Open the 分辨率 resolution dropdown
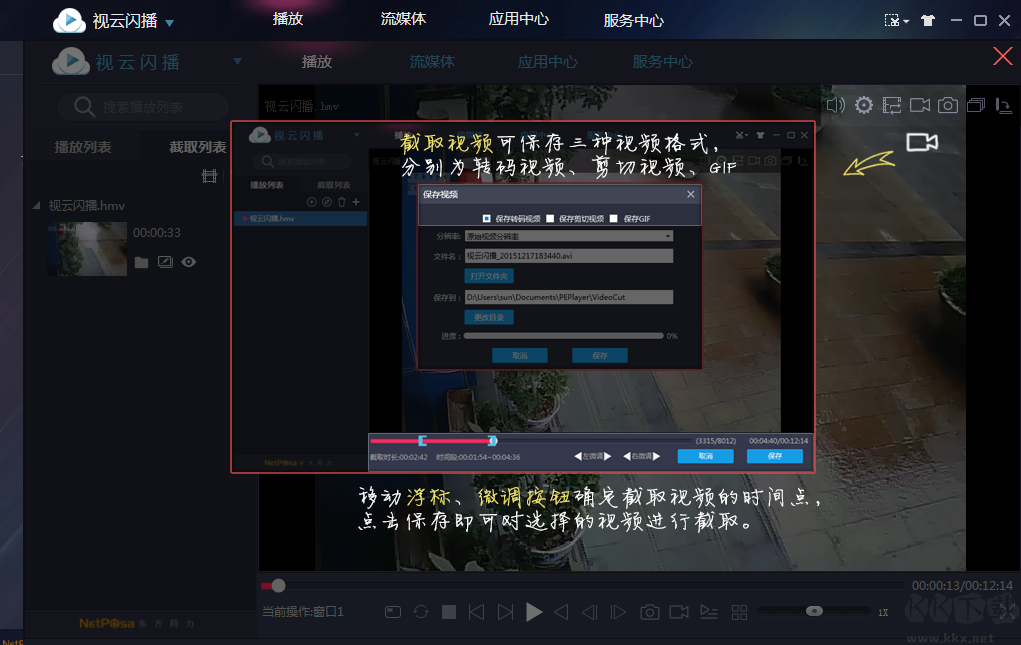Screen dimensions: 1021x645 click(x=668, y=236)
